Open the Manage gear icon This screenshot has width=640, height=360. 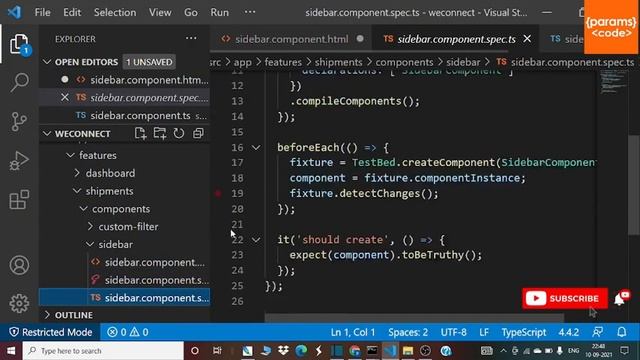(19, 303)
